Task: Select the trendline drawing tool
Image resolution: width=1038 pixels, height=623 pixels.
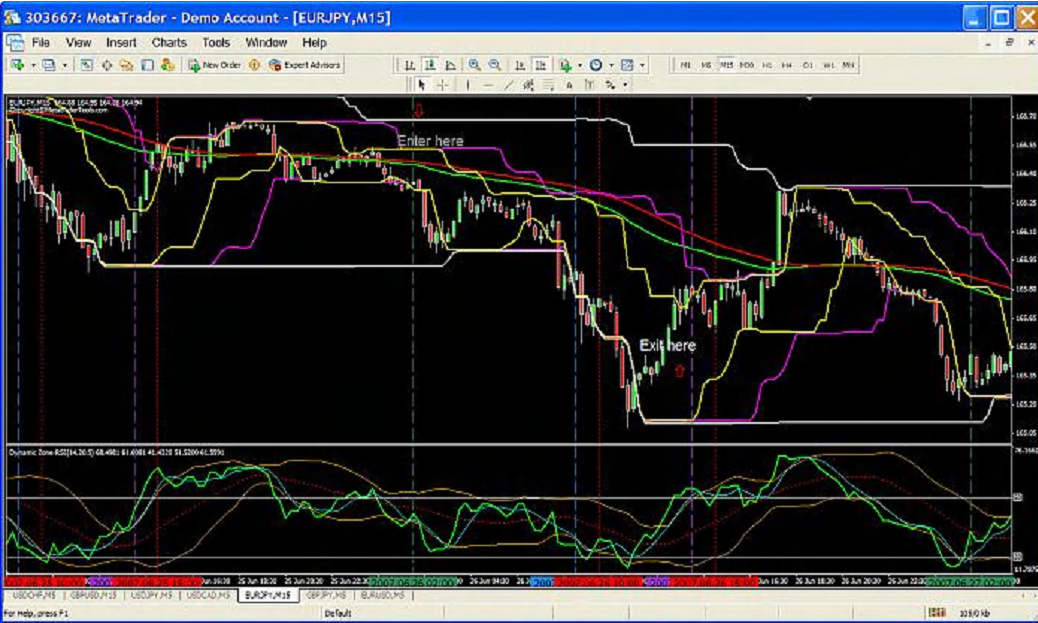Action: click(508, 85)
